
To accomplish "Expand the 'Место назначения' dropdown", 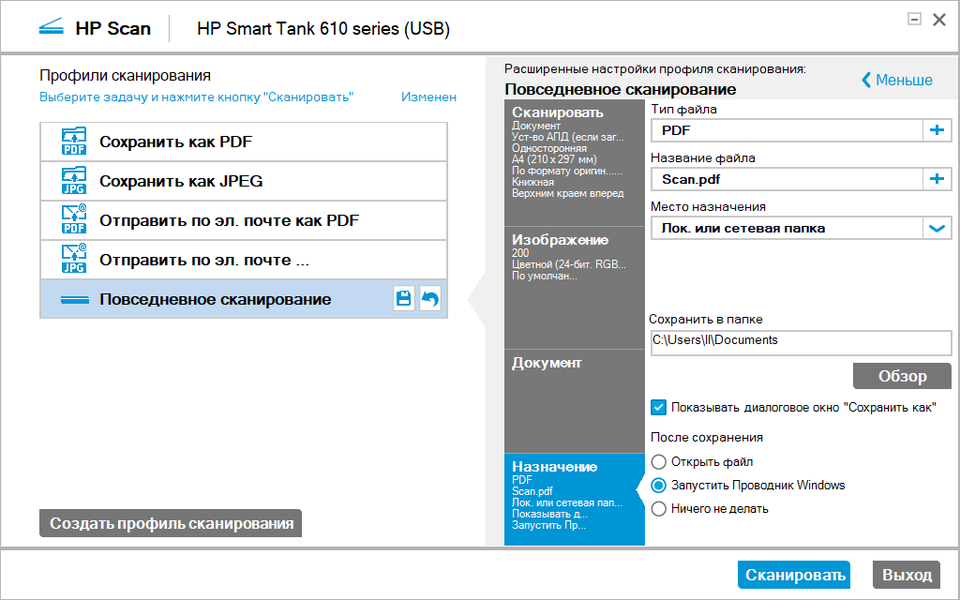I will (x=937, y=228).
